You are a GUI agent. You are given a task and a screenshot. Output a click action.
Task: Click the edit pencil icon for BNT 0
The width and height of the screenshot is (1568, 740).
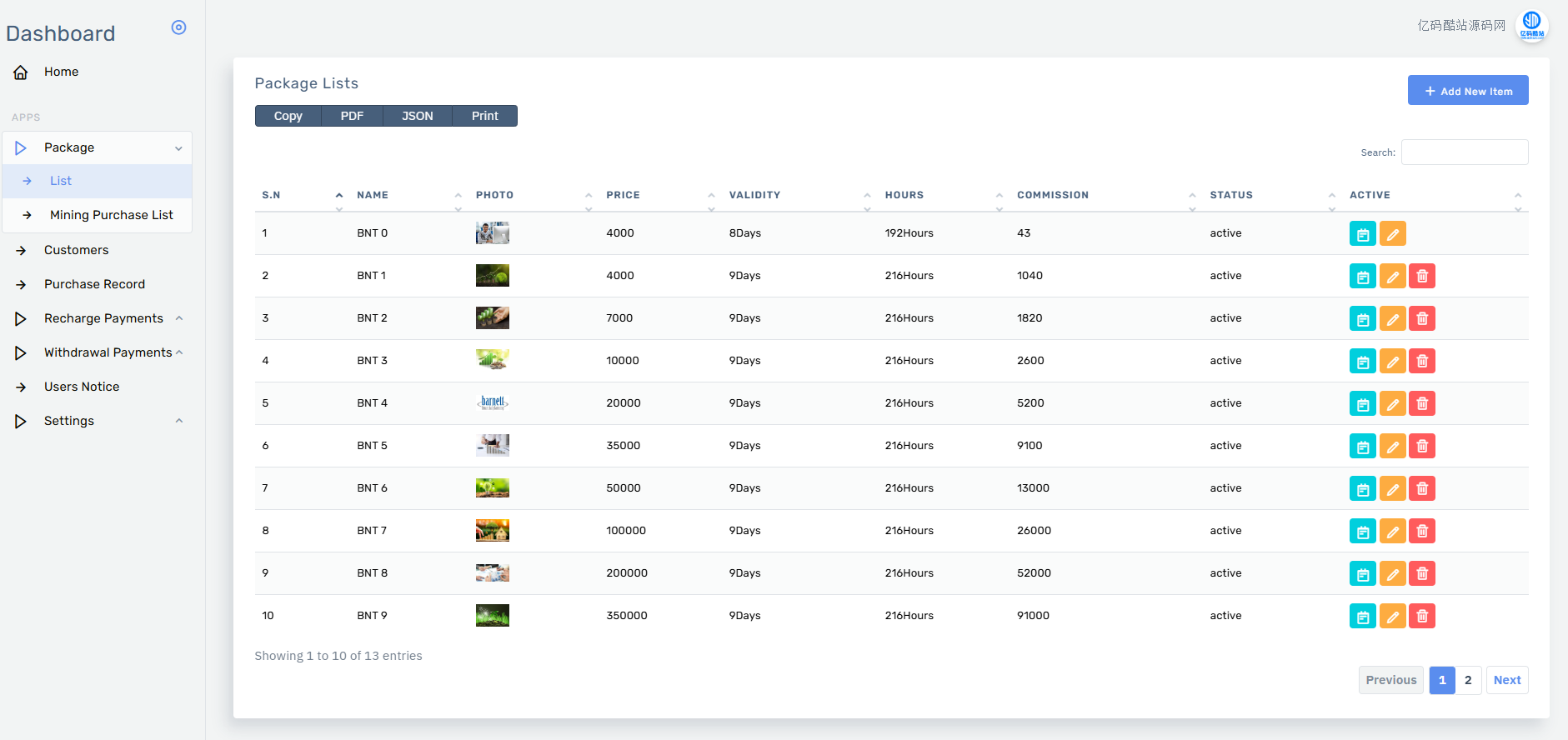pyautogui.click(x=1392, y=234)
